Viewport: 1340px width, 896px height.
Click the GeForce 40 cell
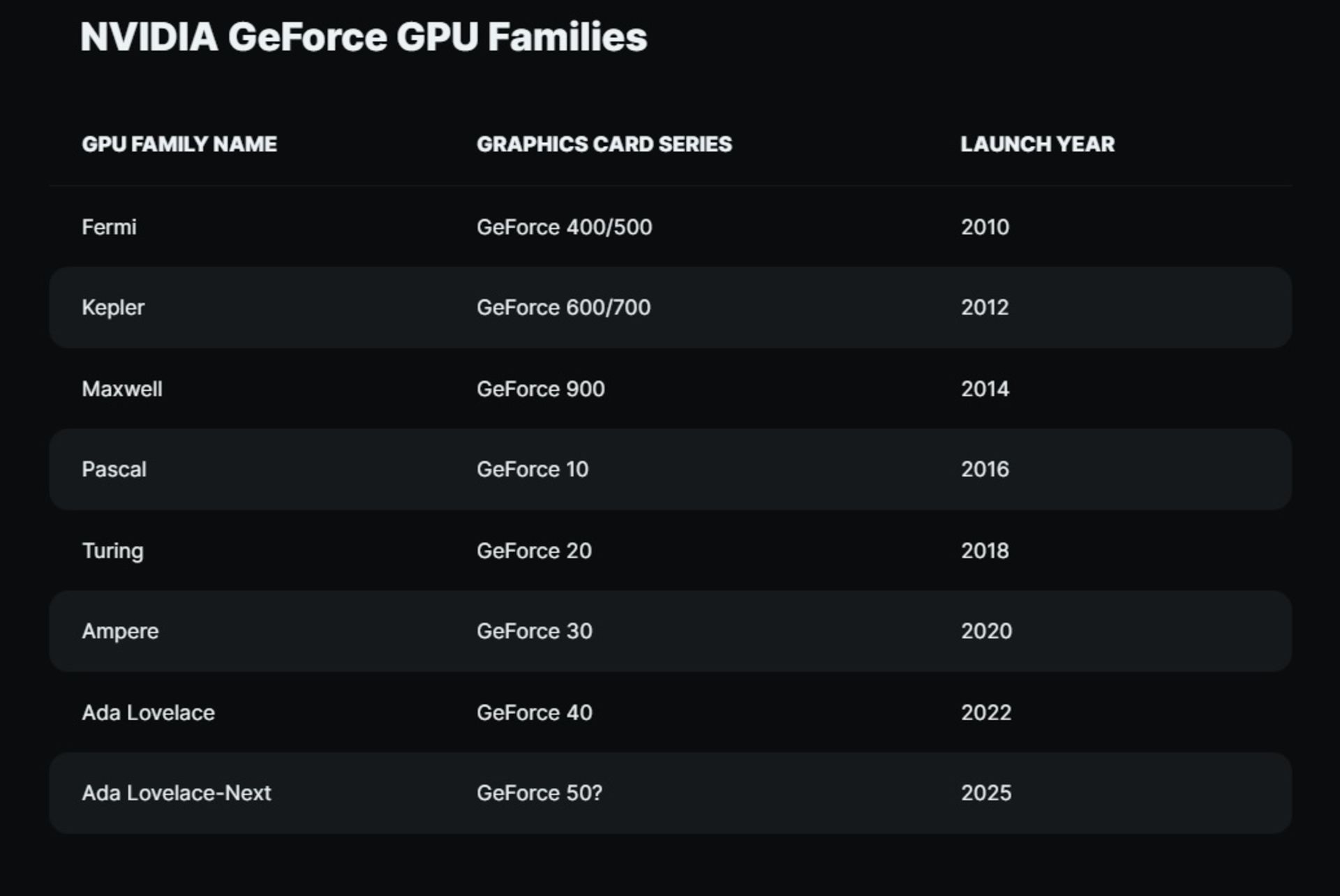(535, 712)
